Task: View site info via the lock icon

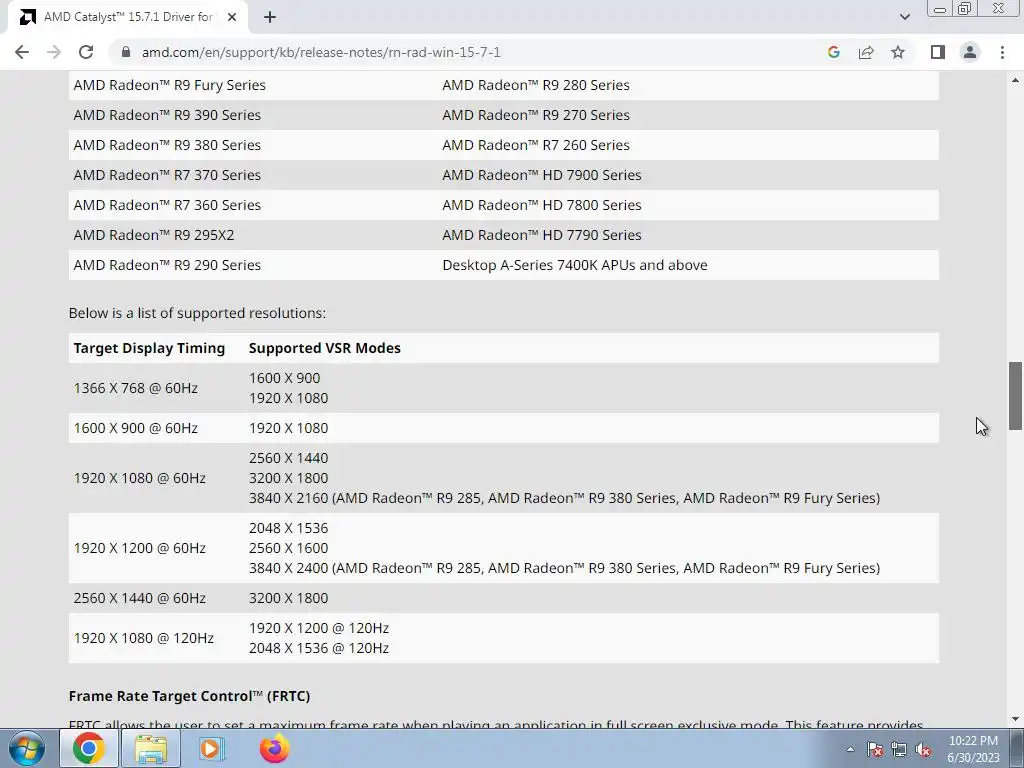Action: point(126,52)
